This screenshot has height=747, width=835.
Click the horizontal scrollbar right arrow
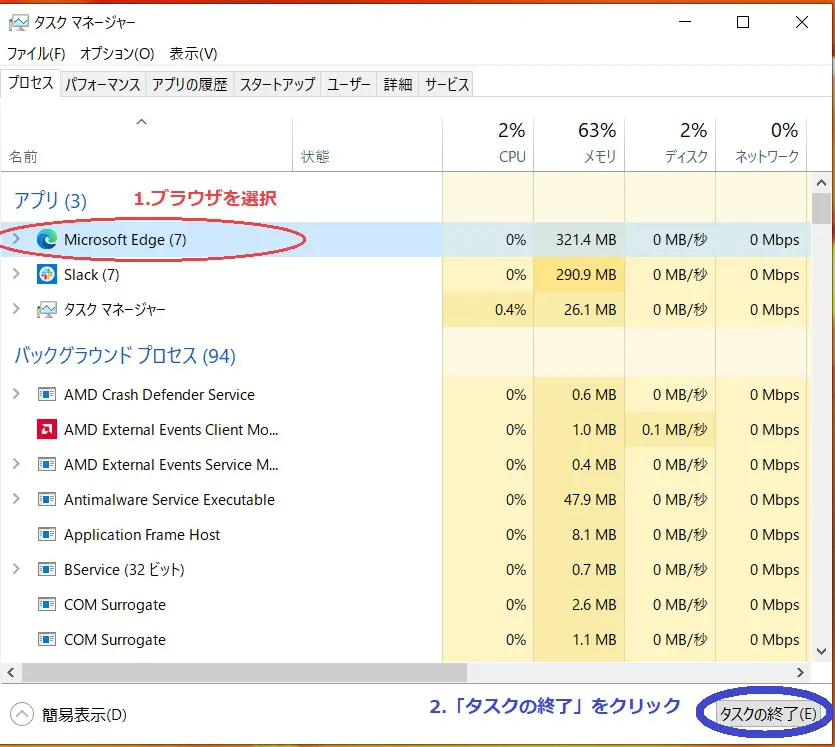pos(800,672)
